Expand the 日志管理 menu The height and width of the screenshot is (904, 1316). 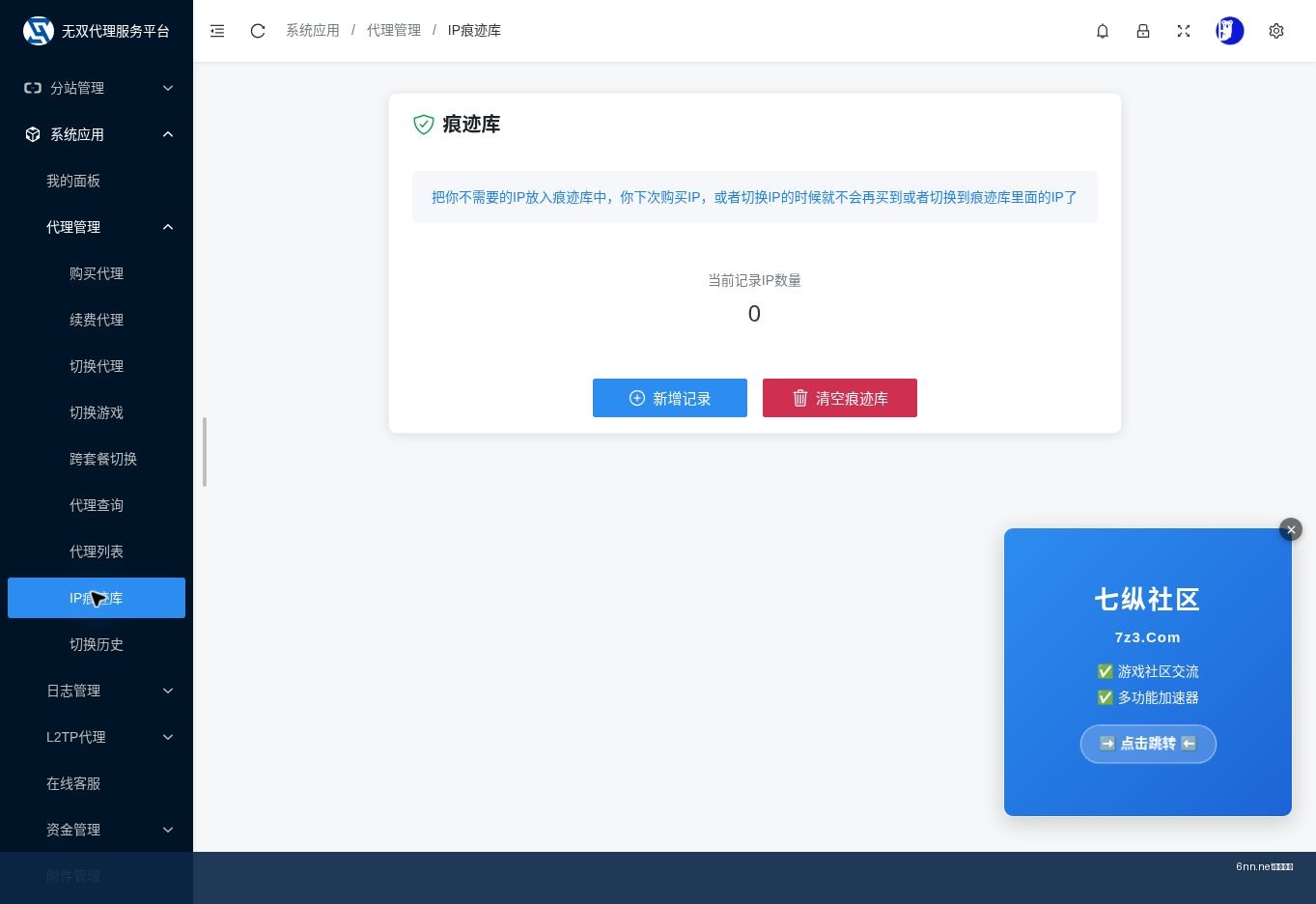pos(97,691)
